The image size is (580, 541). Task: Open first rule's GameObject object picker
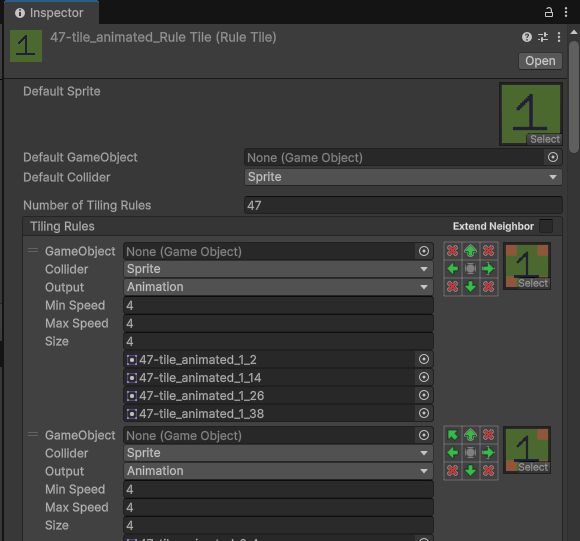424,251
